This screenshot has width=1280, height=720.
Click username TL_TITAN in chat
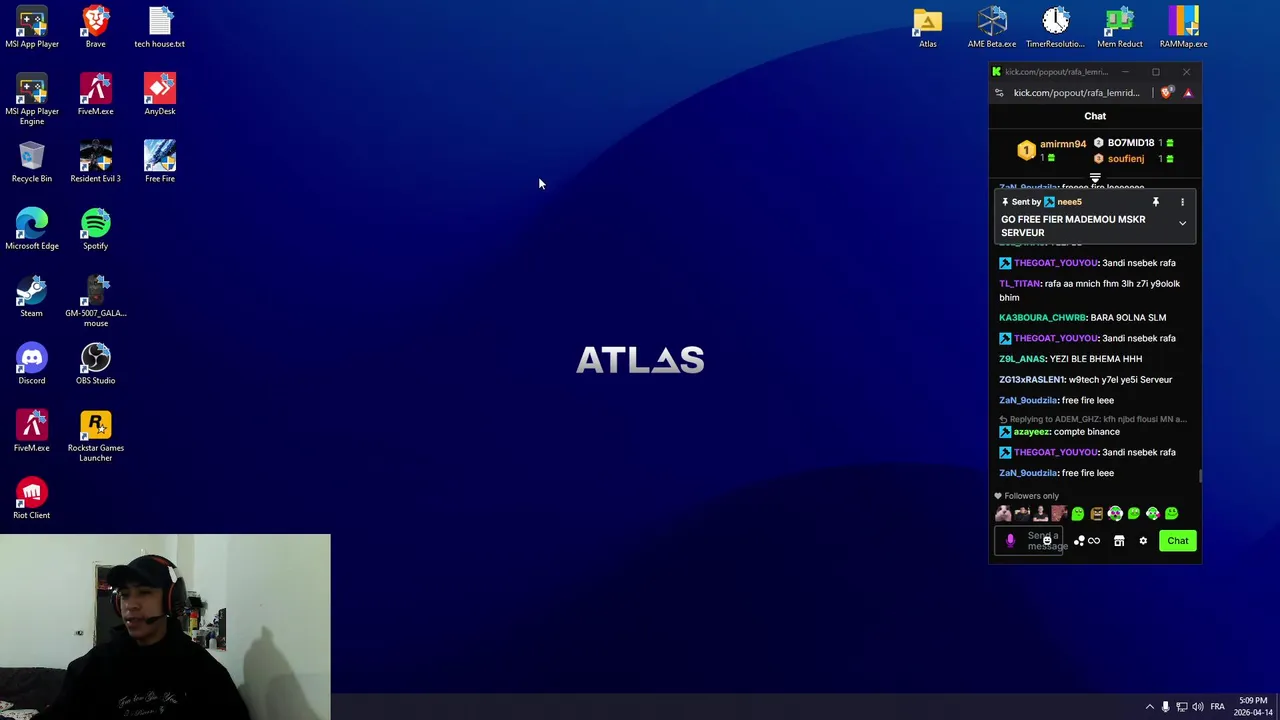(1020, 284)
